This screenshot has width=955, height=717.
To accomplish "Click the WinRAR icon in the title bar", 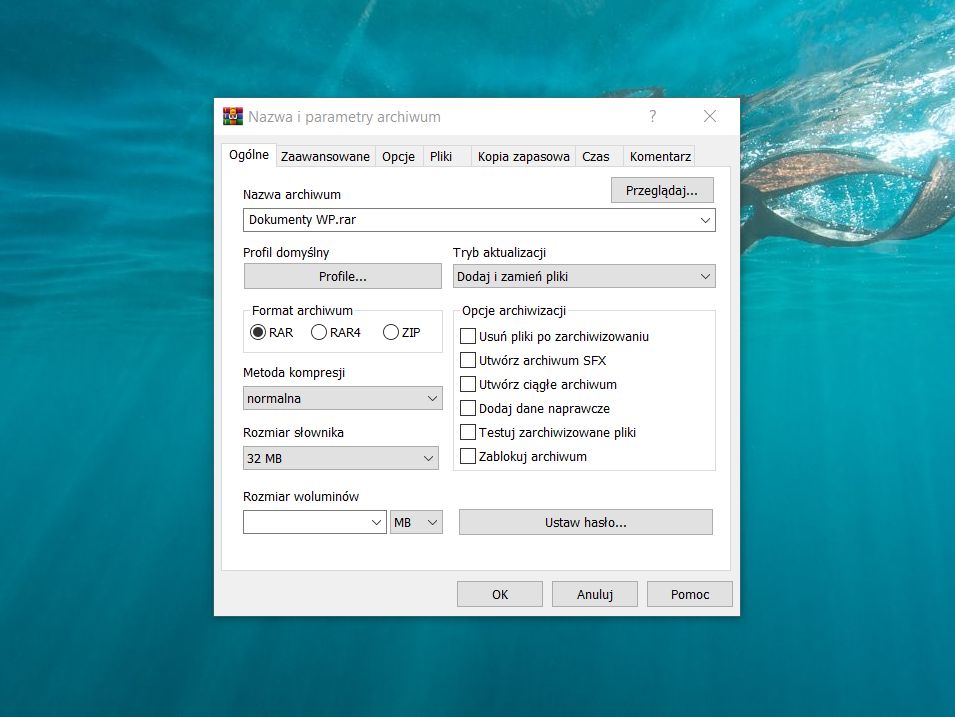I will point(231,115).
